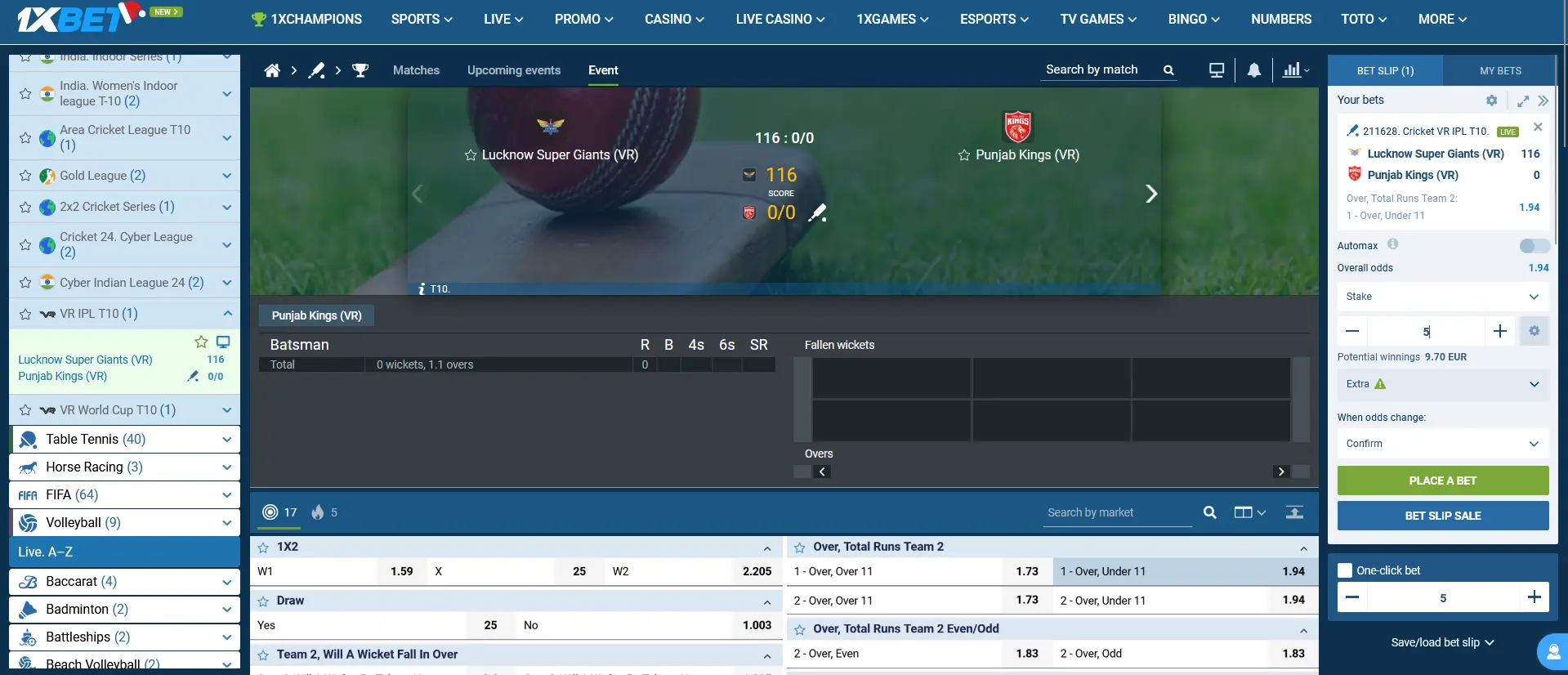The image size is (1568, 675).
Task: Open Save/load bet slip dropdown
Action: click(x=1443, y=642)
